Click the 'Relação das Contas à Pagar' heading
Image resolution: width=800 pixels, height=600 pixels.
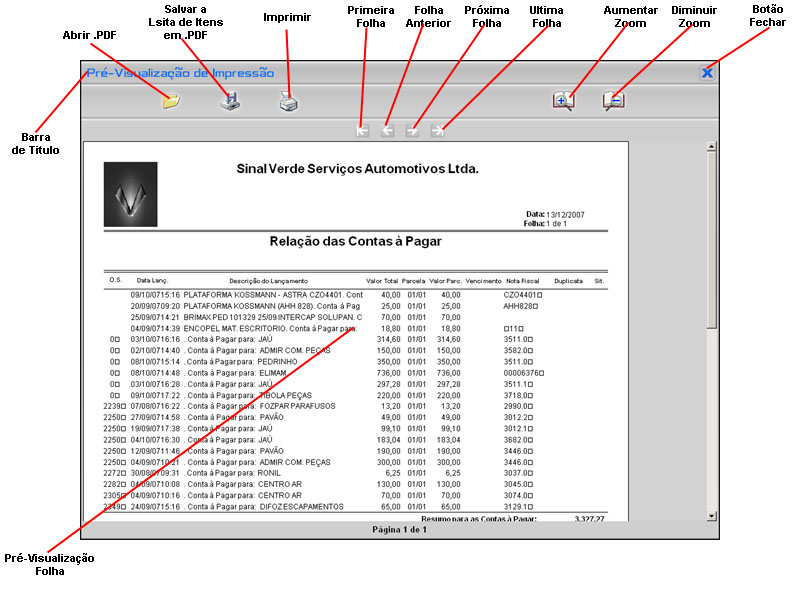[355, 241]
